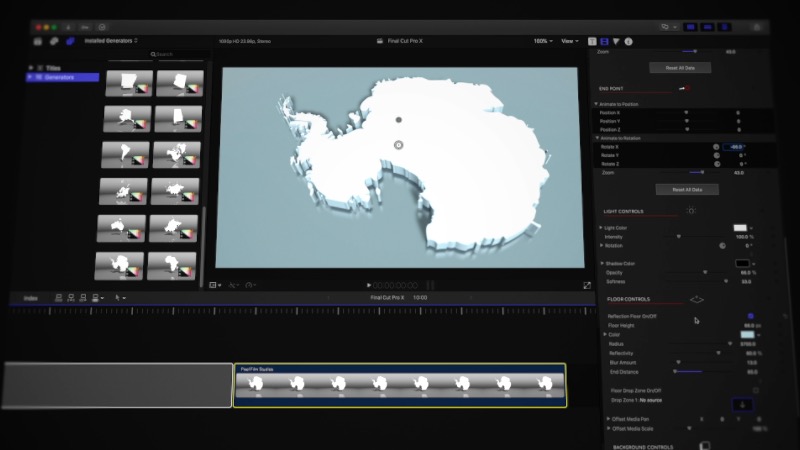Click the Floor Controls plane icon
The image size is (800, 450).
tap(697, 299)
